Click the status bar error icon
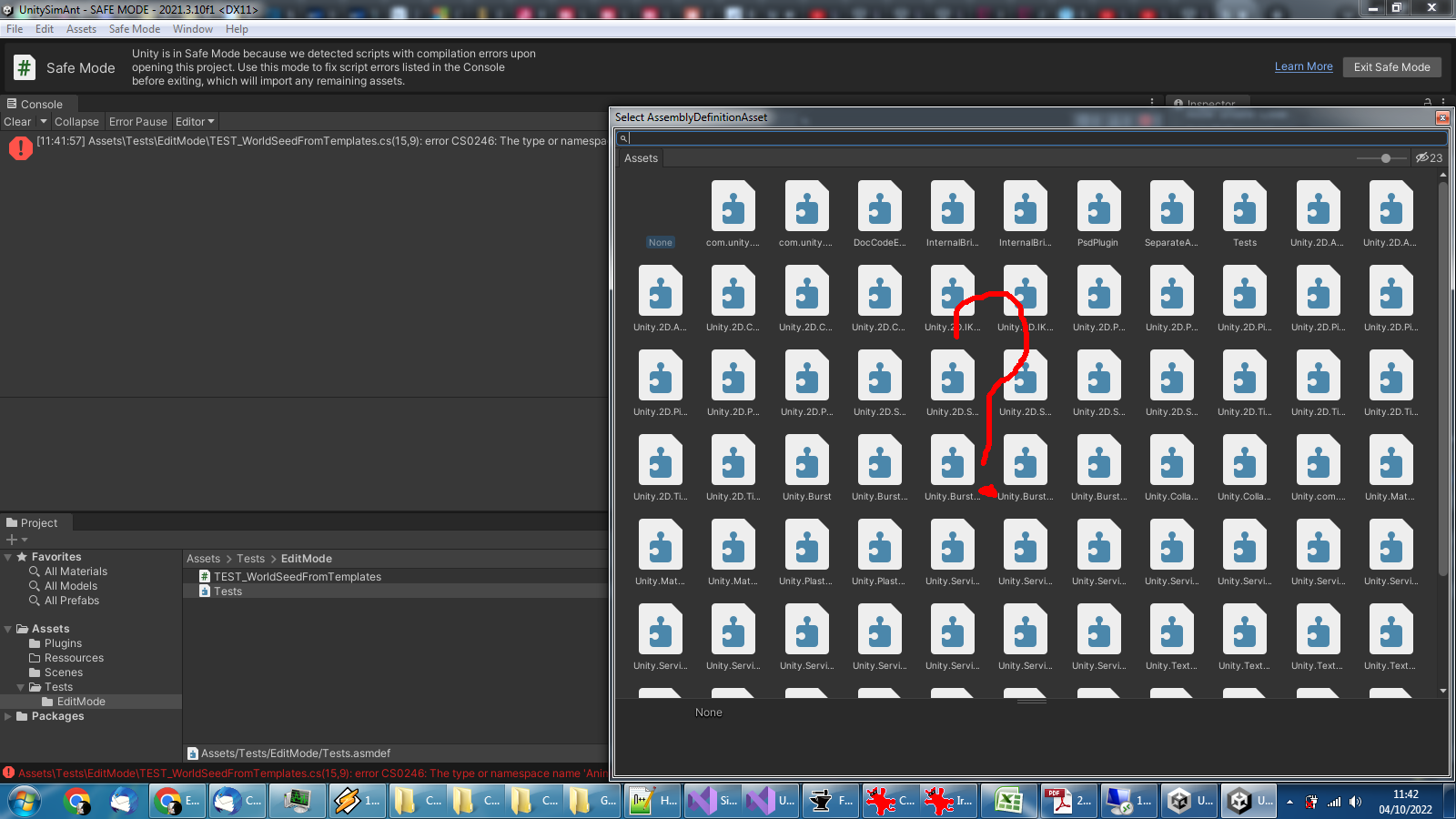 click(x=8, y=773)
